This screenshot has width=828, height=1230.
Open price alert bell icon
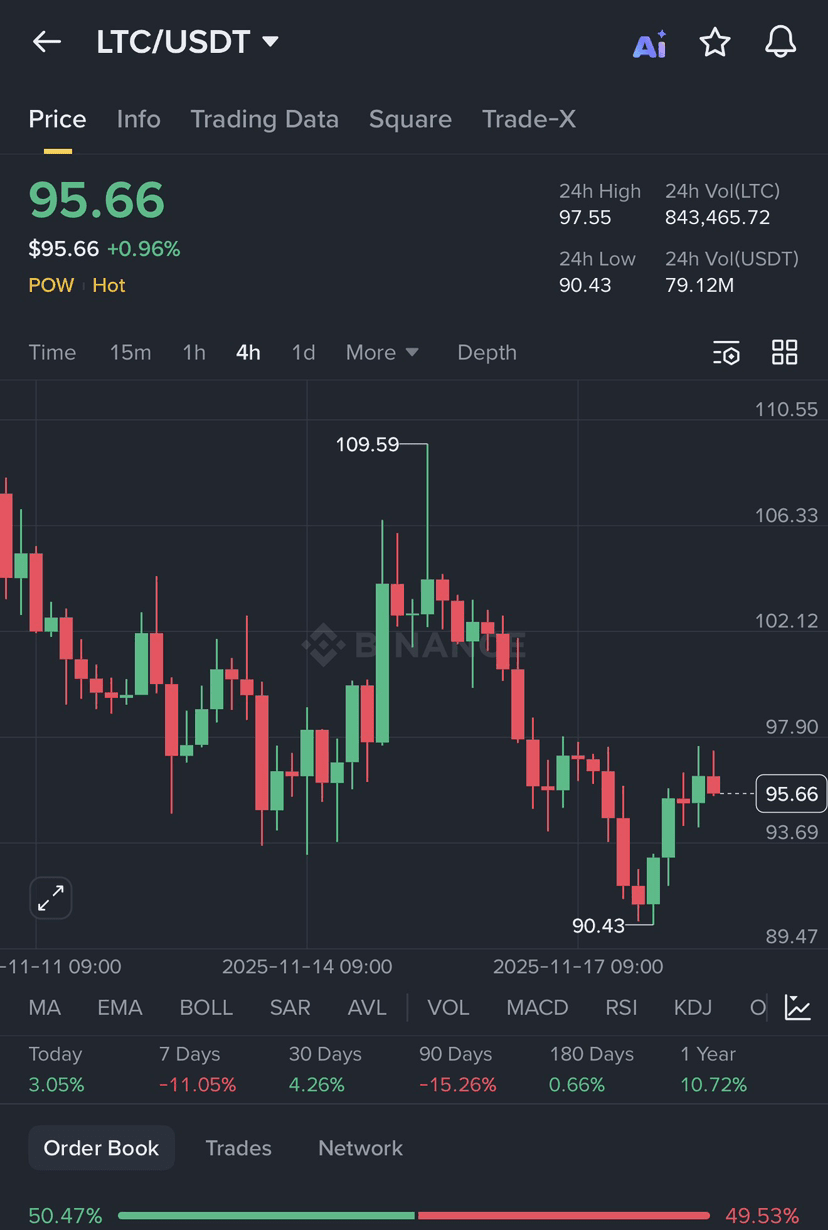click(781, 42)
